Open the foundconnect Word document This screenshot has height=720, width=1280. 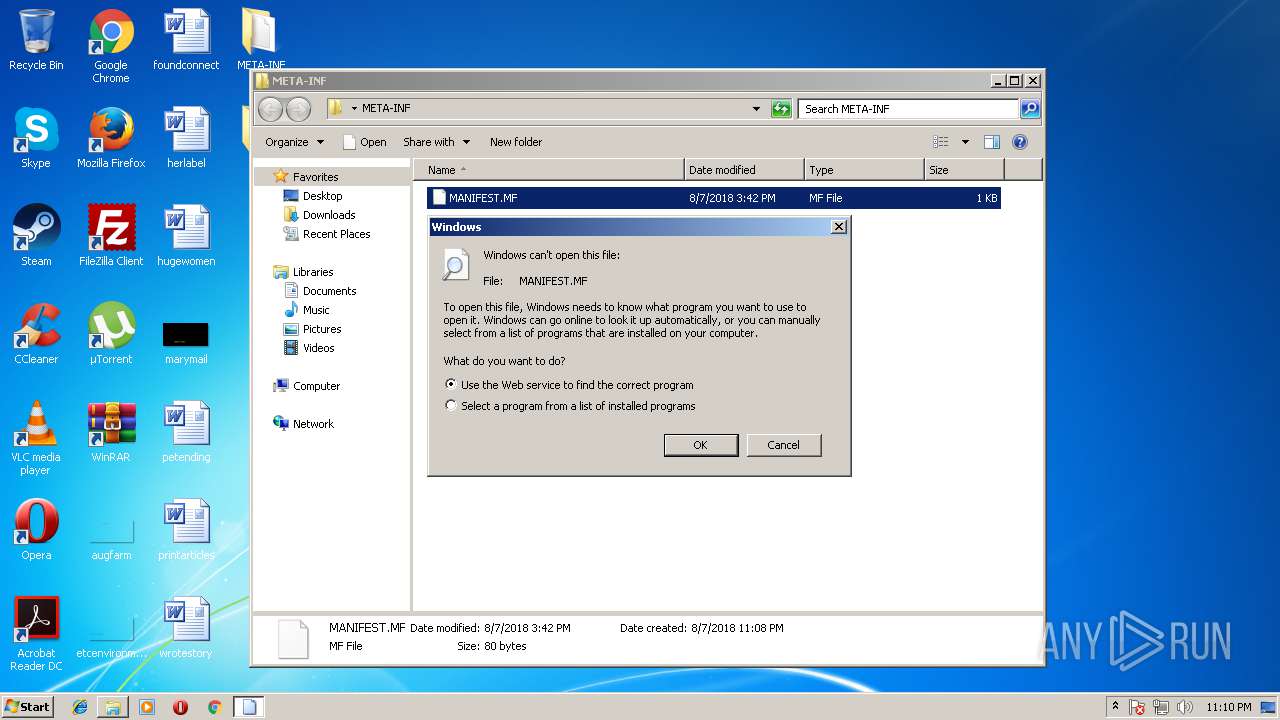click(186, 40)
